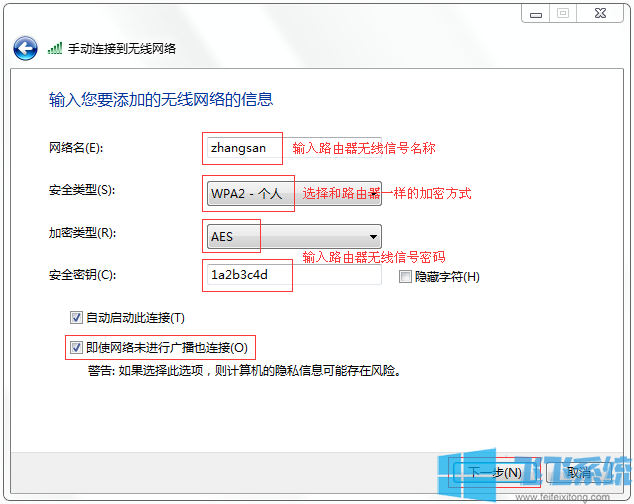Toggle the start this connection automatically checkbox
The image size is (634, 504).
pos(76,318)
